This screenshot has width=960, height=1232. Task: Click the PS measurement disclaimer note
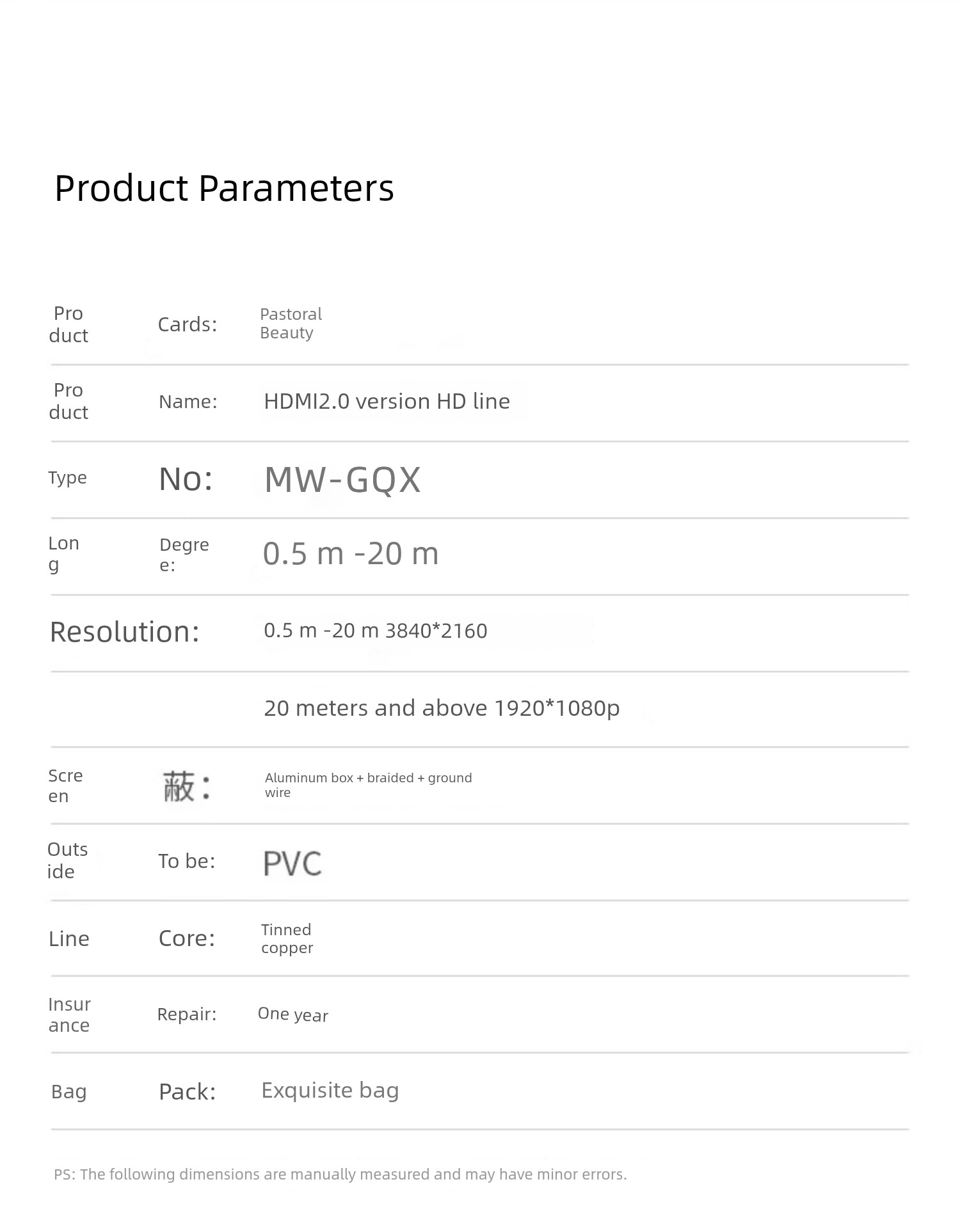tap(340, 1174)
